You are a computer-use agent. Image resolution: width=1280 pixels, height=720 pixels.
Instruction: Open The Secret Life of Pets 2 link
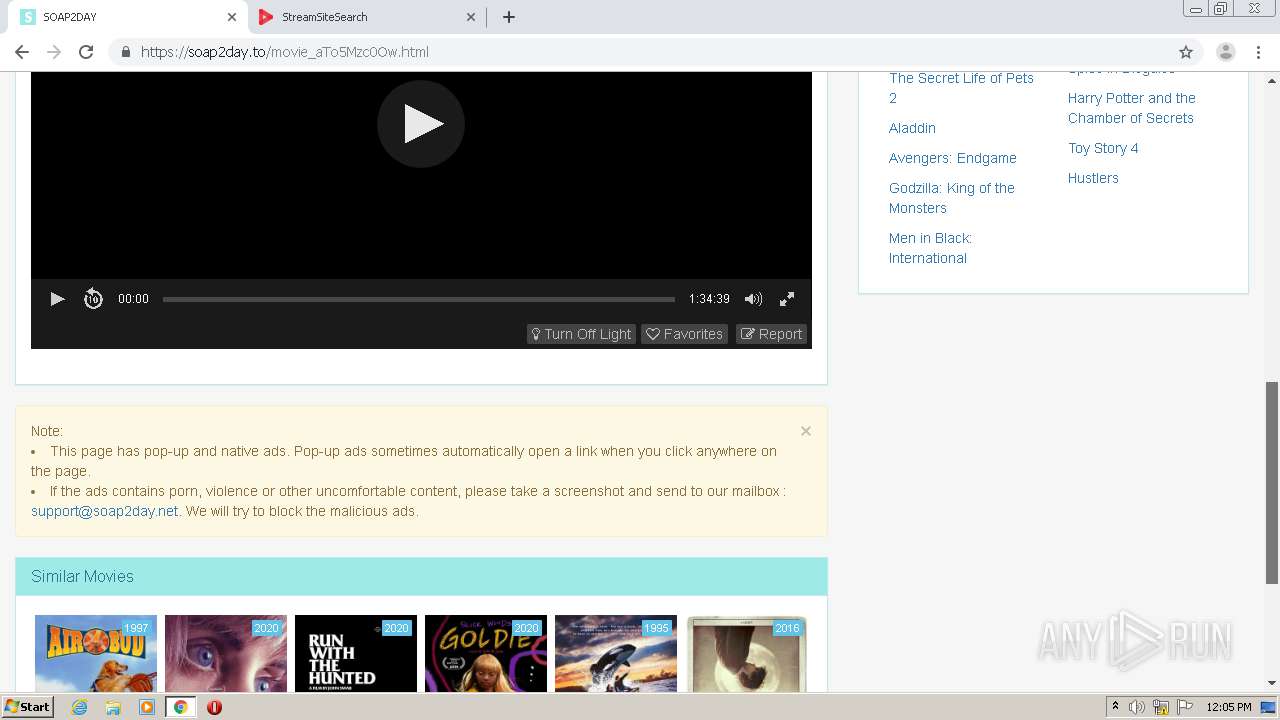[961, 88]
